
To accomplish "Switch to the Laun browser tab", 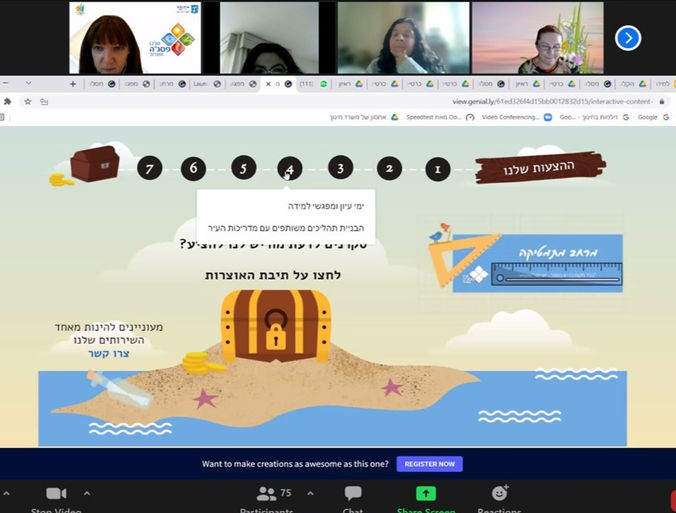I will pyautogui.click(x=207, y=84).
